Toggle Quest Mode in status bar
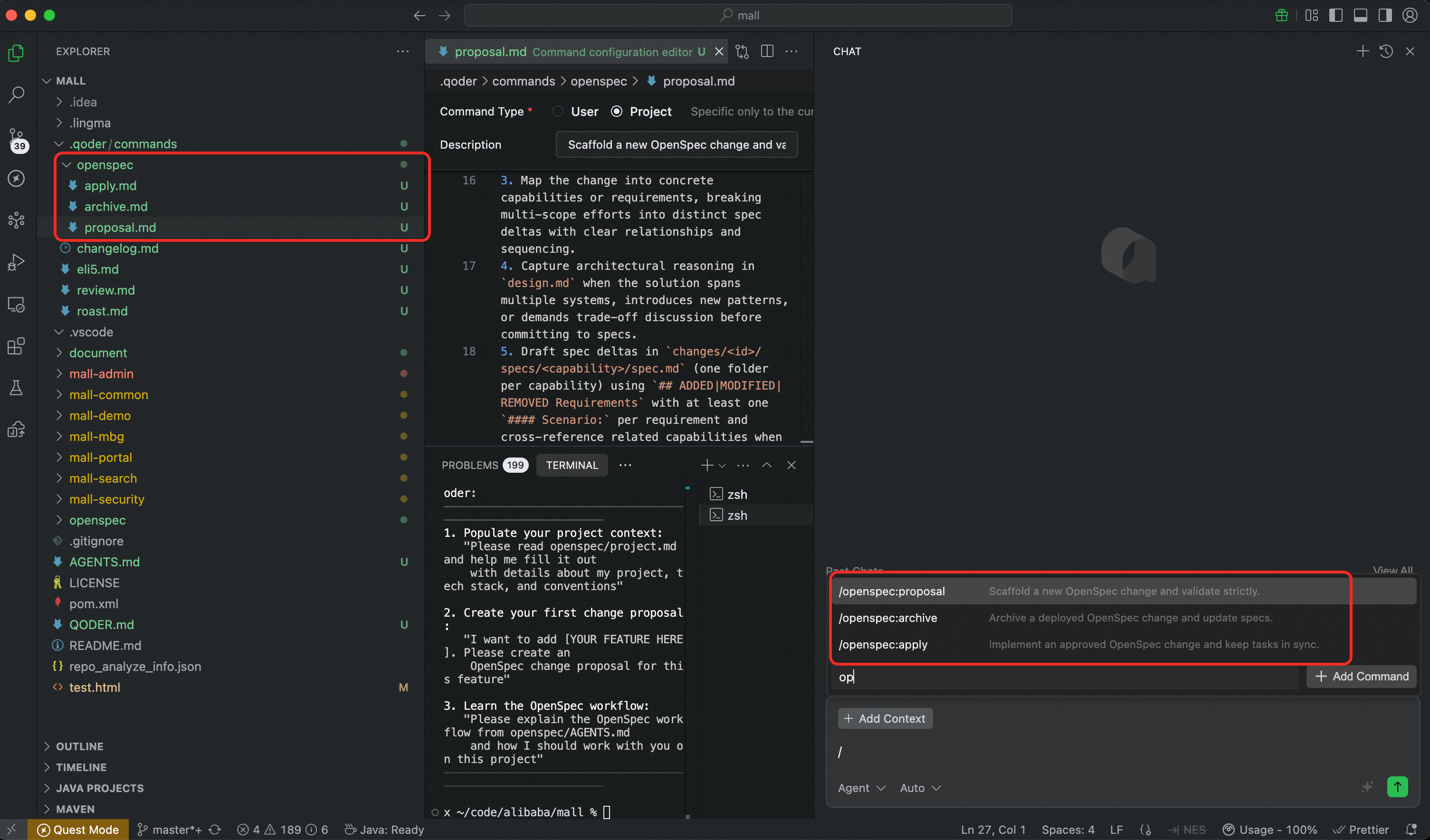The width and height of the screenshot is (1430, 840). (x=78, y=829)
